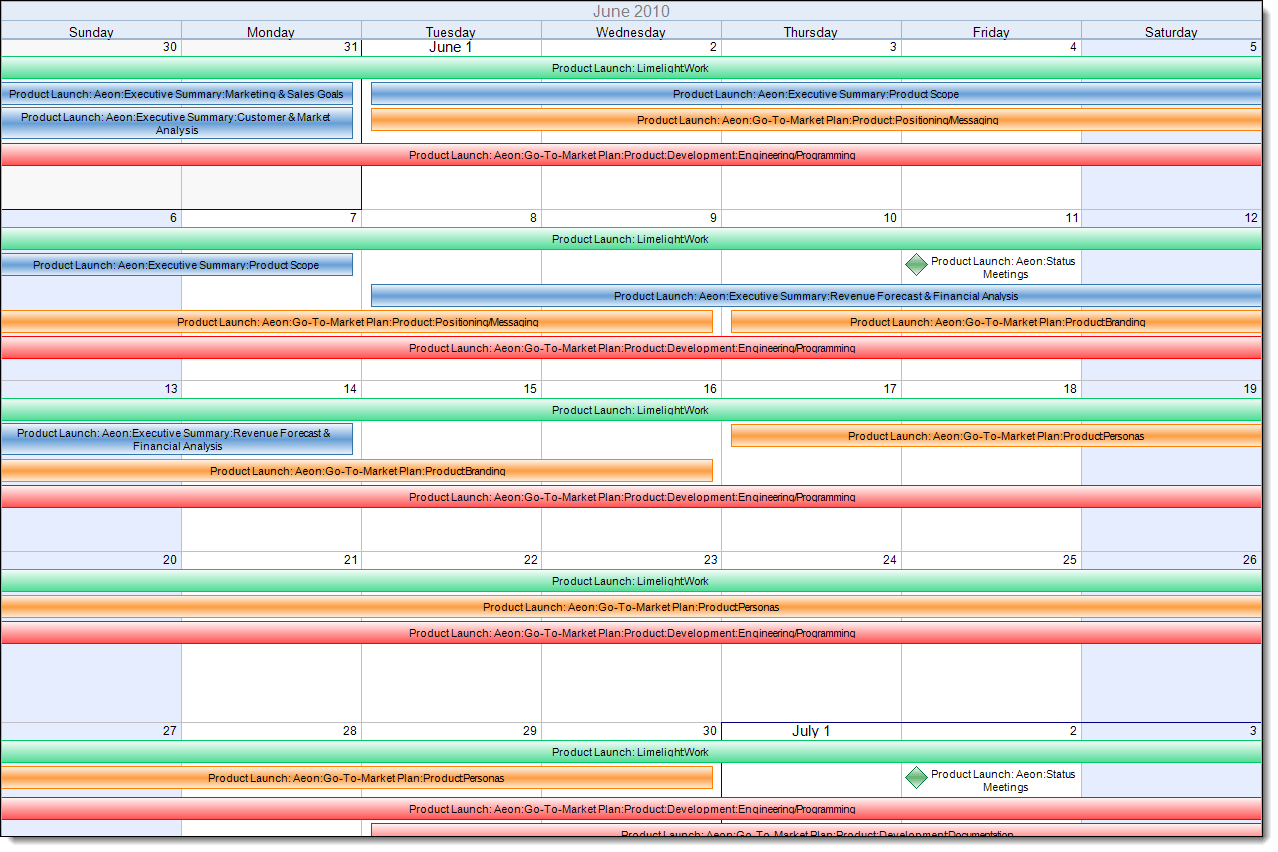Click day number 31 in Monday column

pyautogui.click(x=349, y=47)
